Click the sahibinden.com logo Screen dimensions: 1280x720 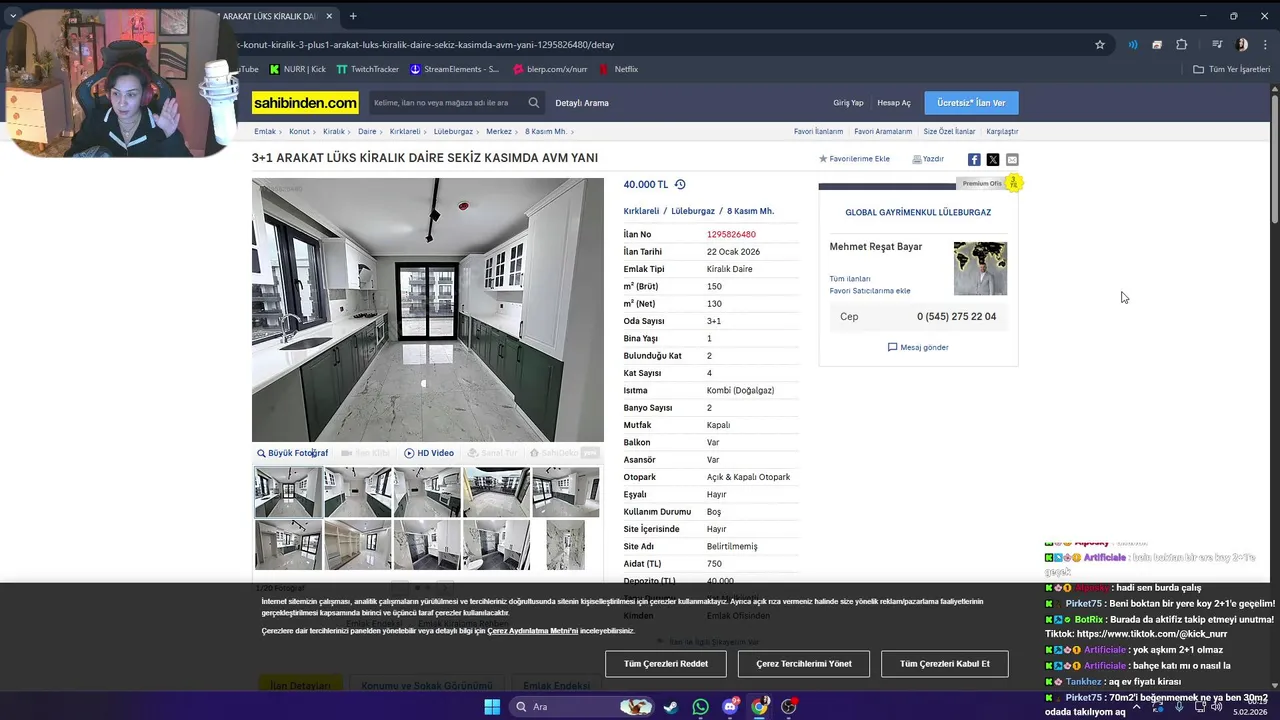tap(305, 103)
